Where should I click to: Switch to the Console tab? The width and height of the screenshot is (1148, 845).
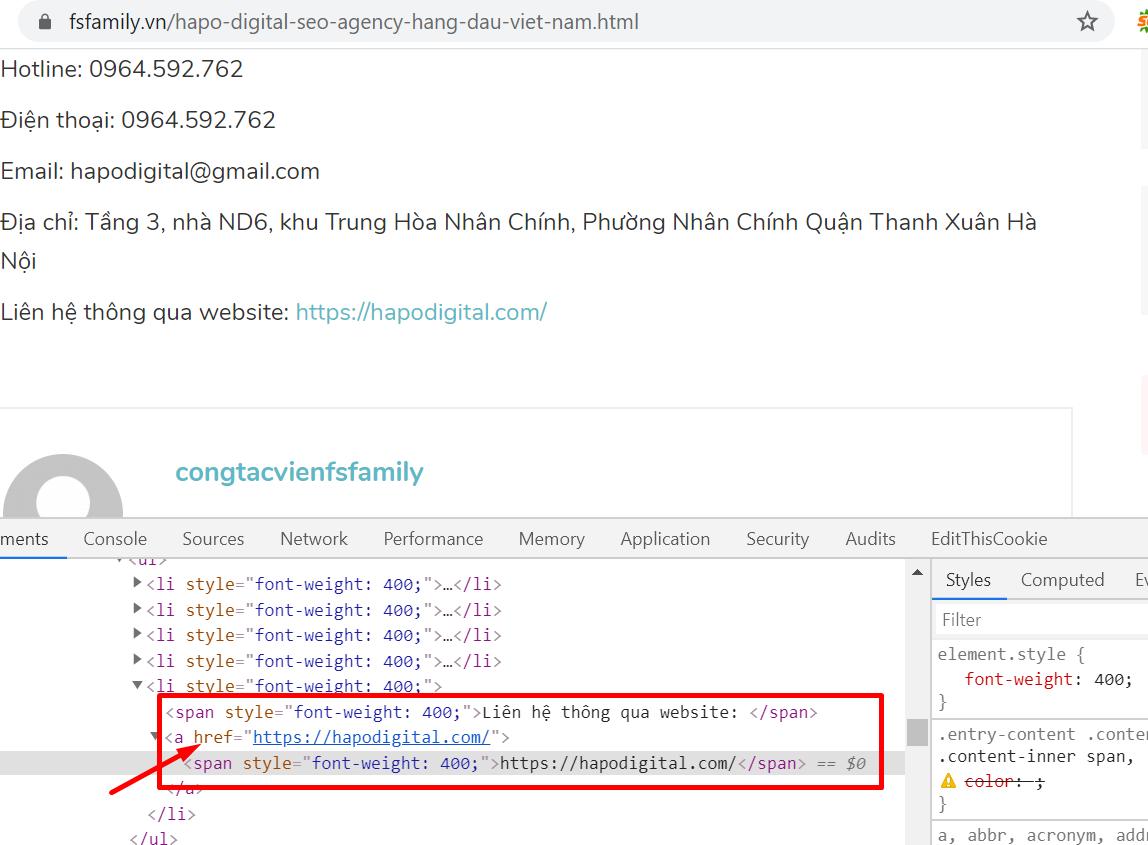[115, 539]
